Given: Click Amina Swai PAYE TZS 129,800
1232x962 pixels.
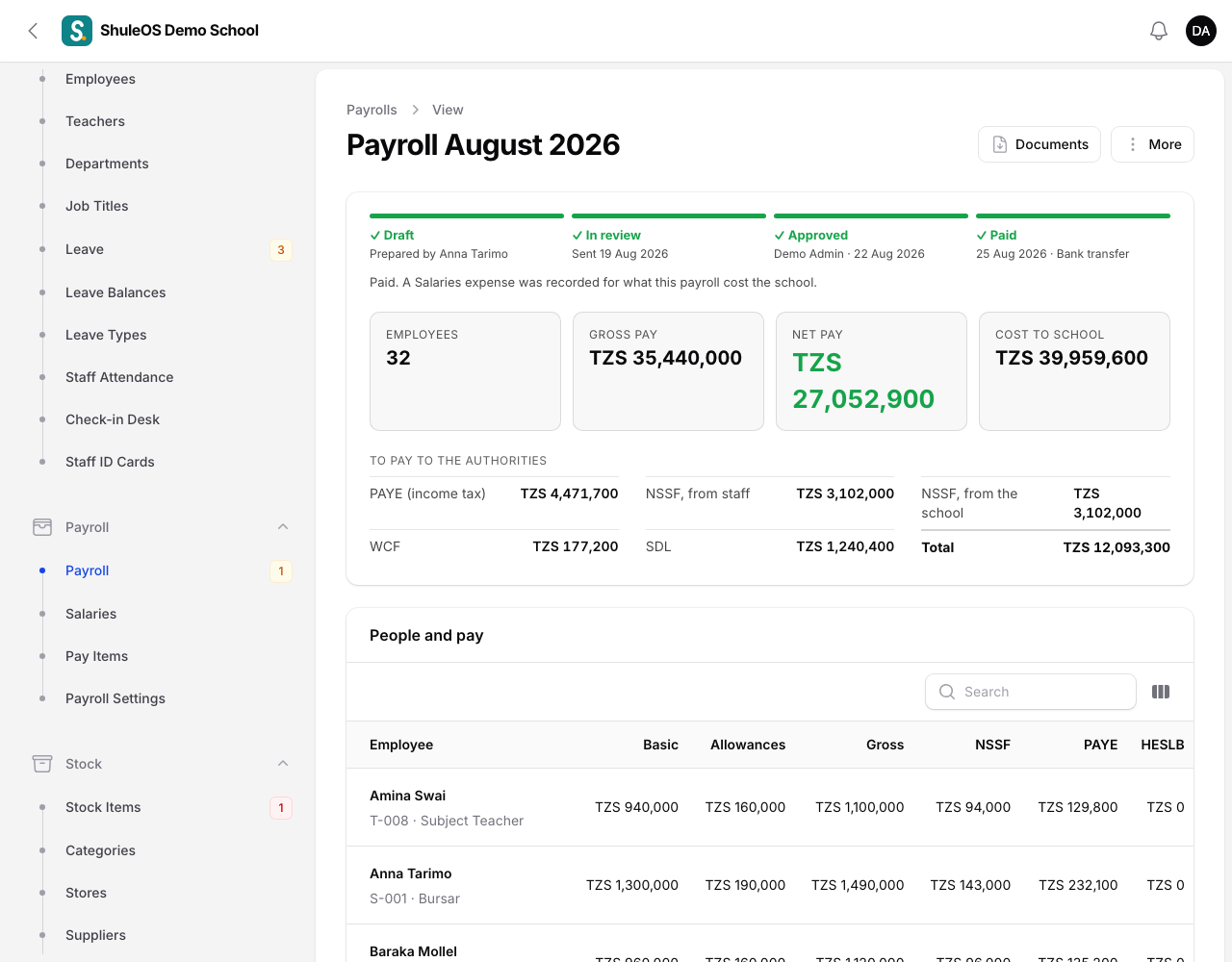Looking at the screenshot, I should (x=1078, y=807).
